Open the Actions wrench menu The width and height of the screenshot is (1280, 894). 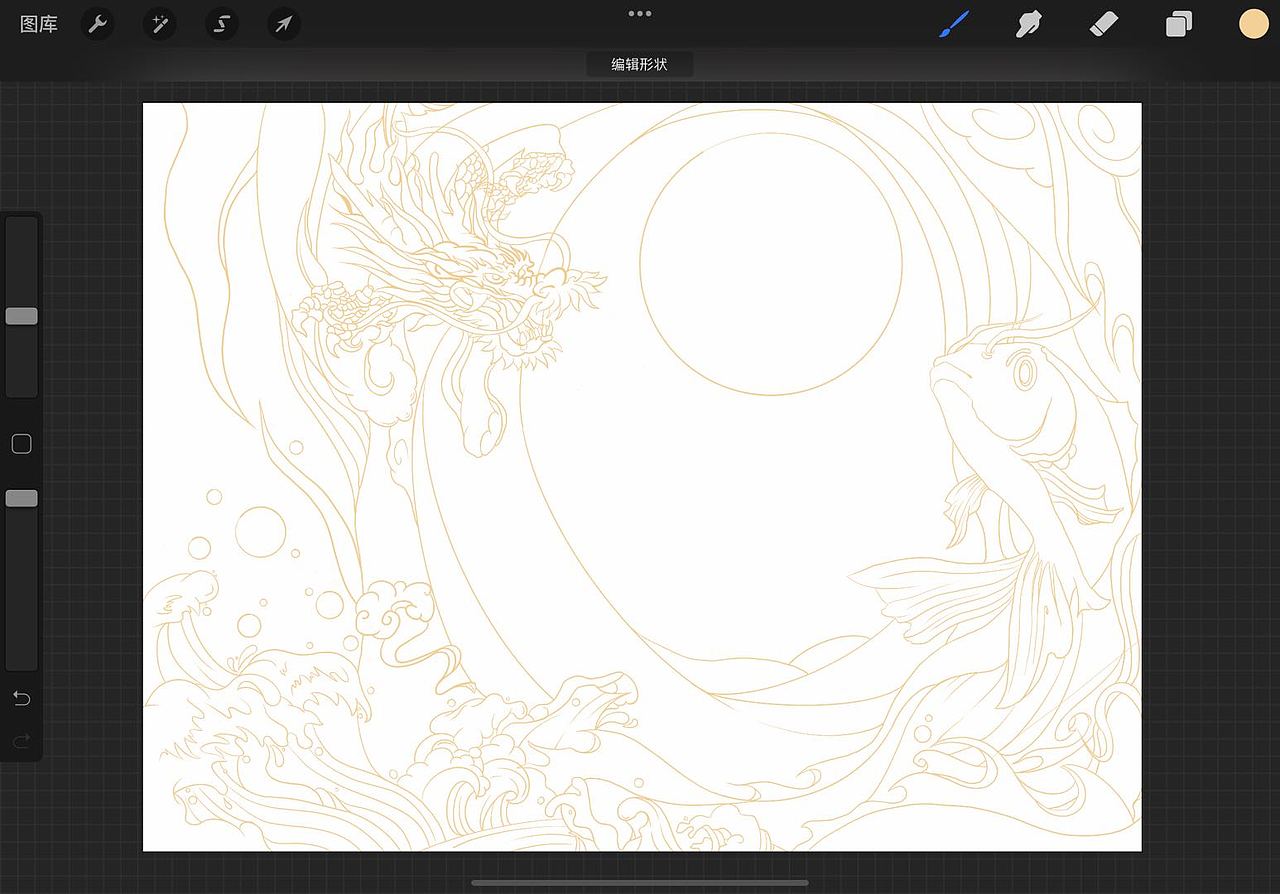(x=97, y=24)
